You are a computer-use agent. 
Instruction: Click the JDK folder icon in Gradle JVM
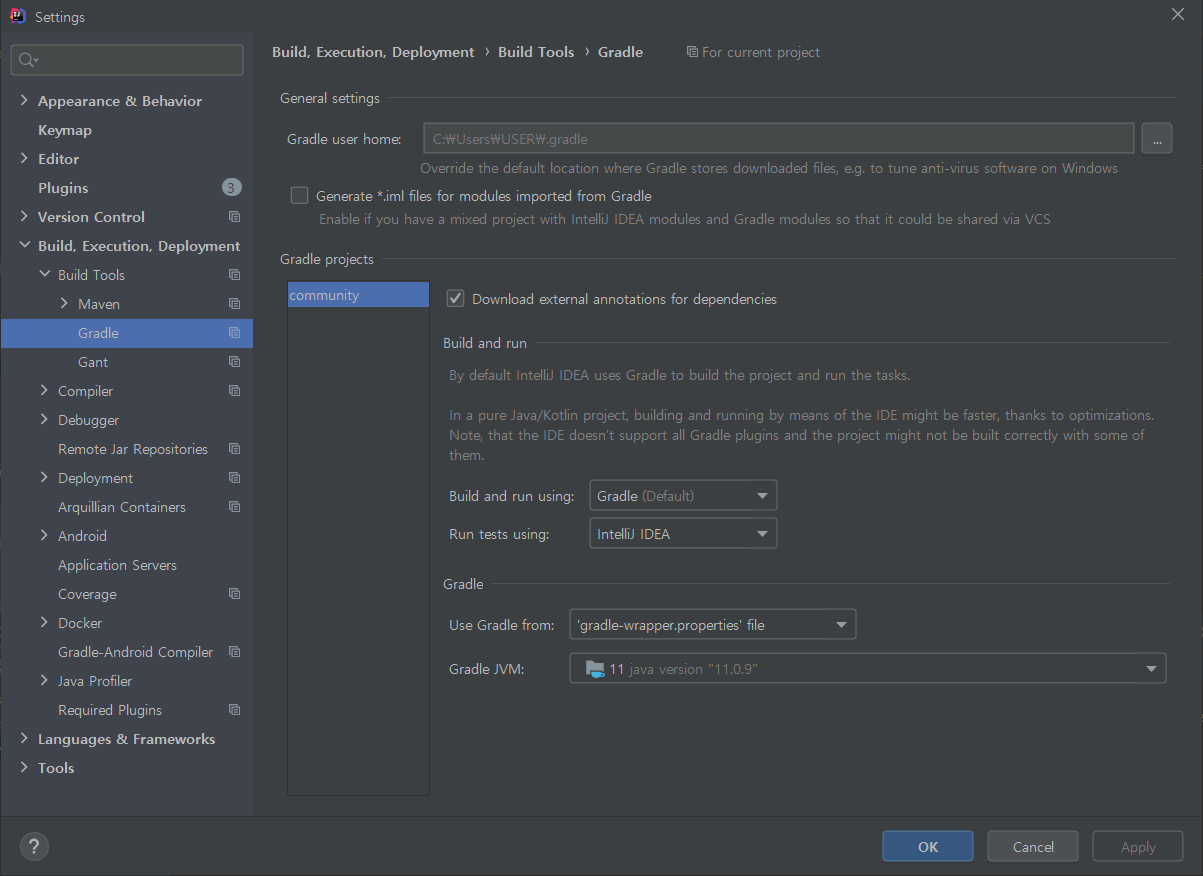[594, 669]
